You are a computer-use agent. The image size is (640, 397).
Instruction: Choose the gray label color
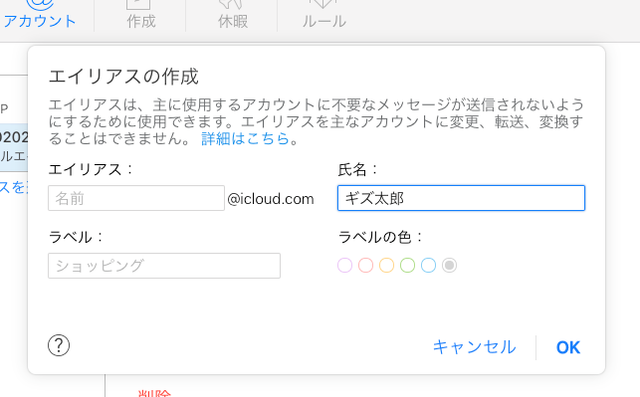point(449,265)
